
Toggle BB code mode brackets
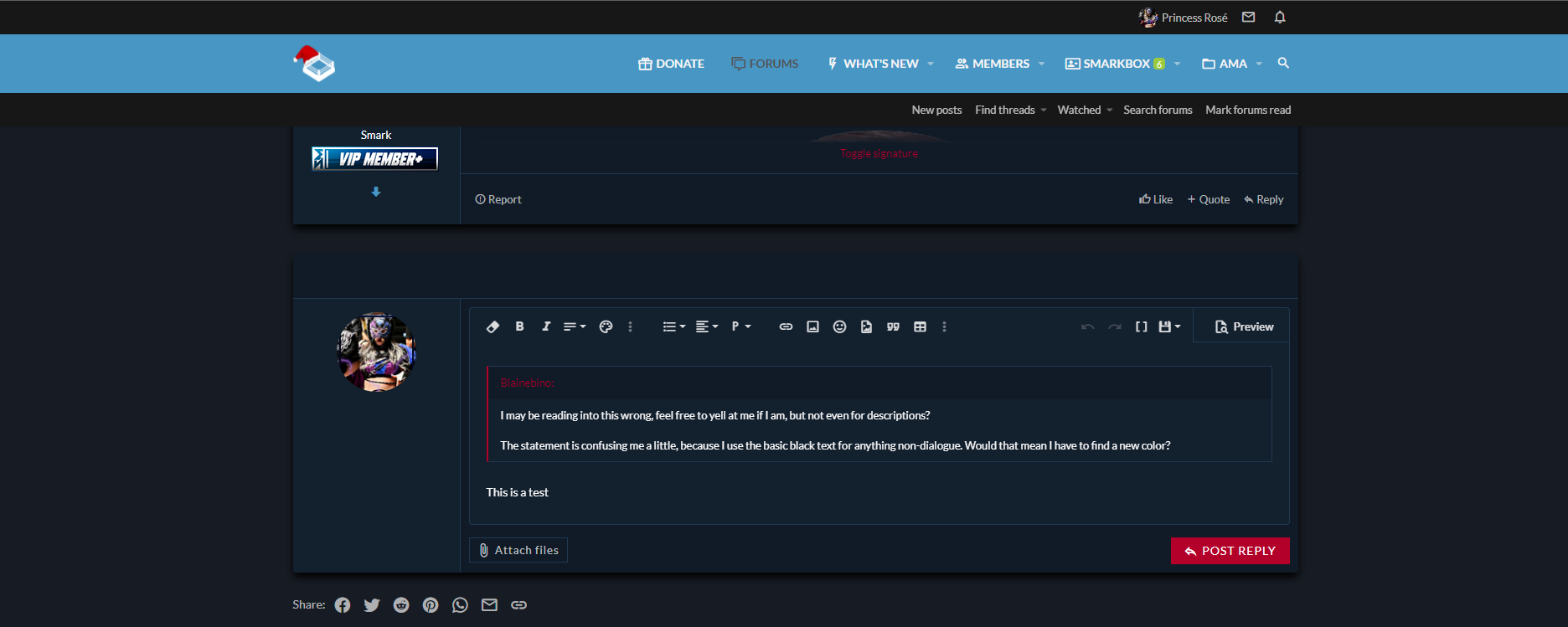click(x=1141, y=326)
